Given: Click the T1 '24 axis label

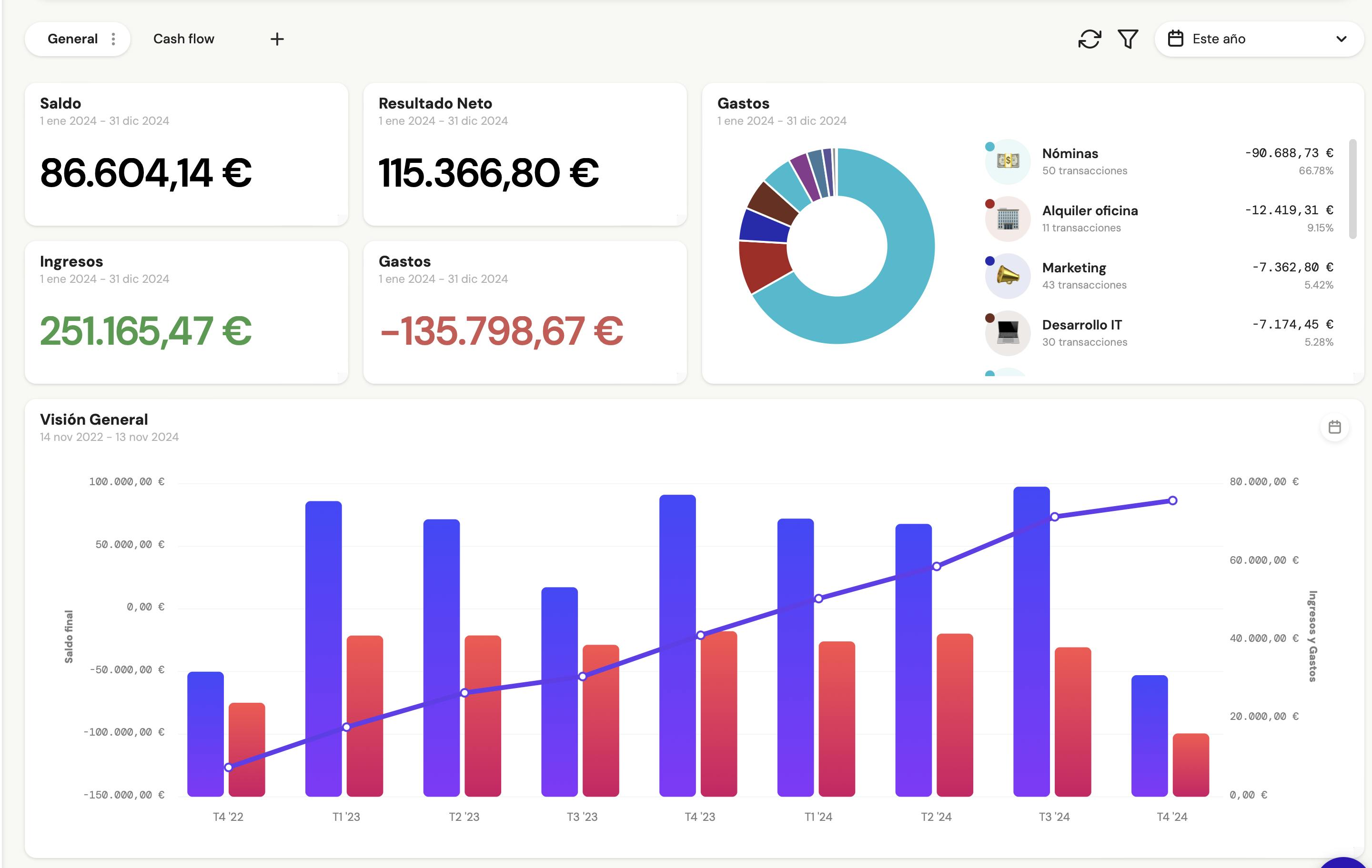Looking at the screenshot, I should [x=818, y=817].
